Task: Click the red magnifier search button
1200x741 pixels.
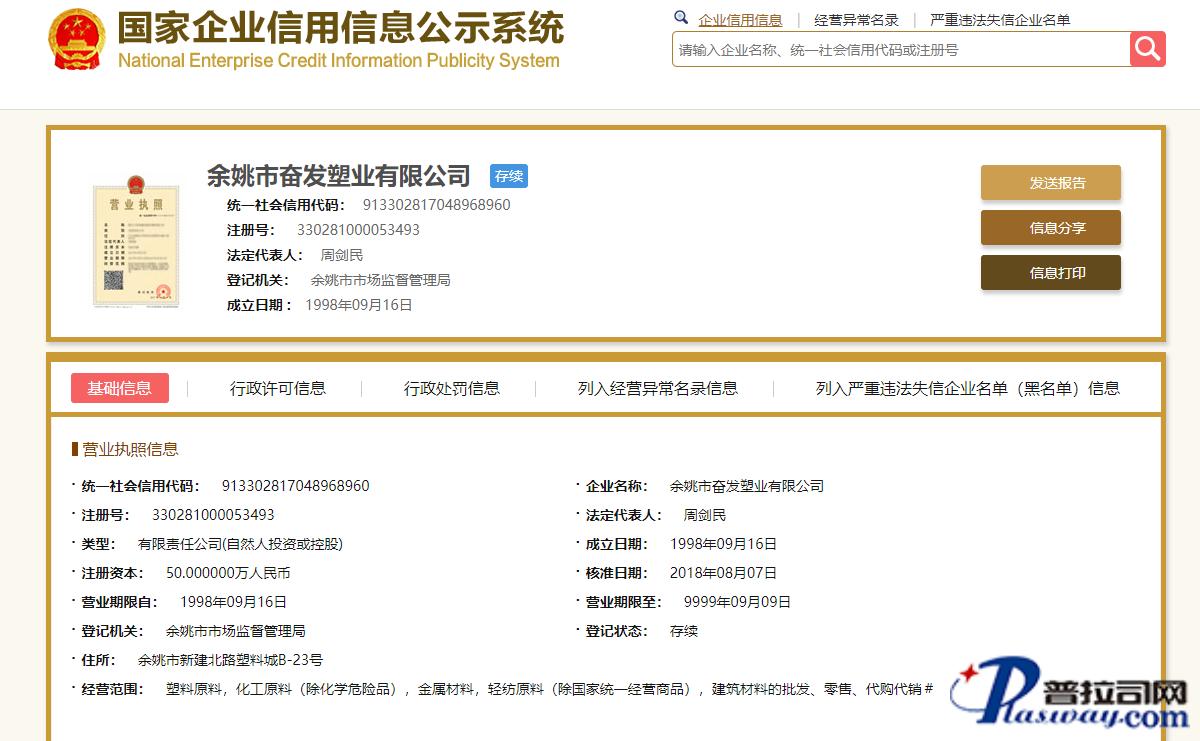Action: (1147, 49)
